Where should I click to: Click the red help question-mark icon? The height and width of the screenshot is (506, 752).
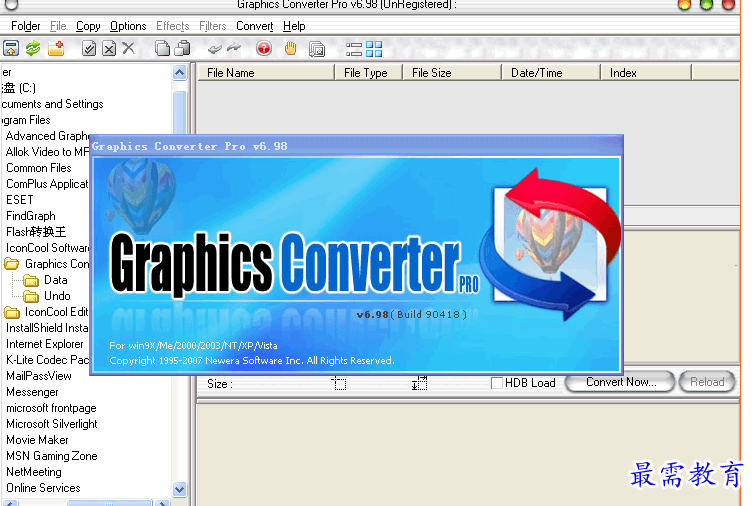click(264, 48)
